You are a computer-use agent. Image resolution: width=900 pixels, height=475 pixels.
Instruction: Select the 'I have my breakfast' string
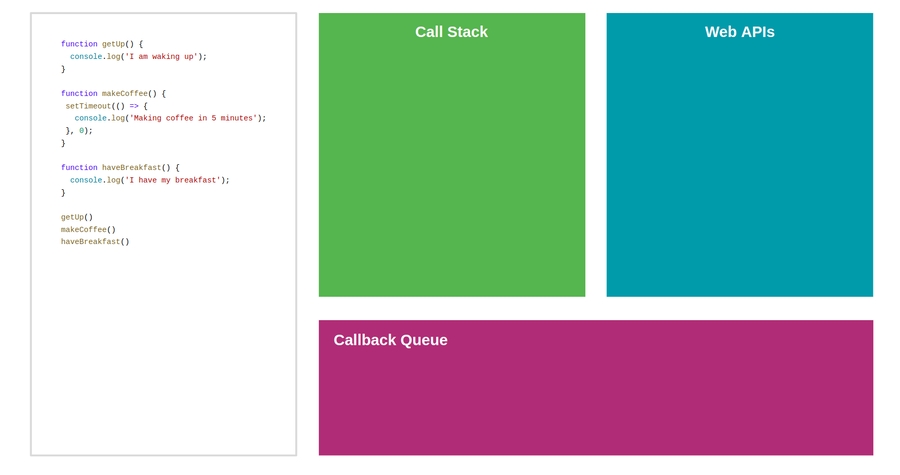172,180
